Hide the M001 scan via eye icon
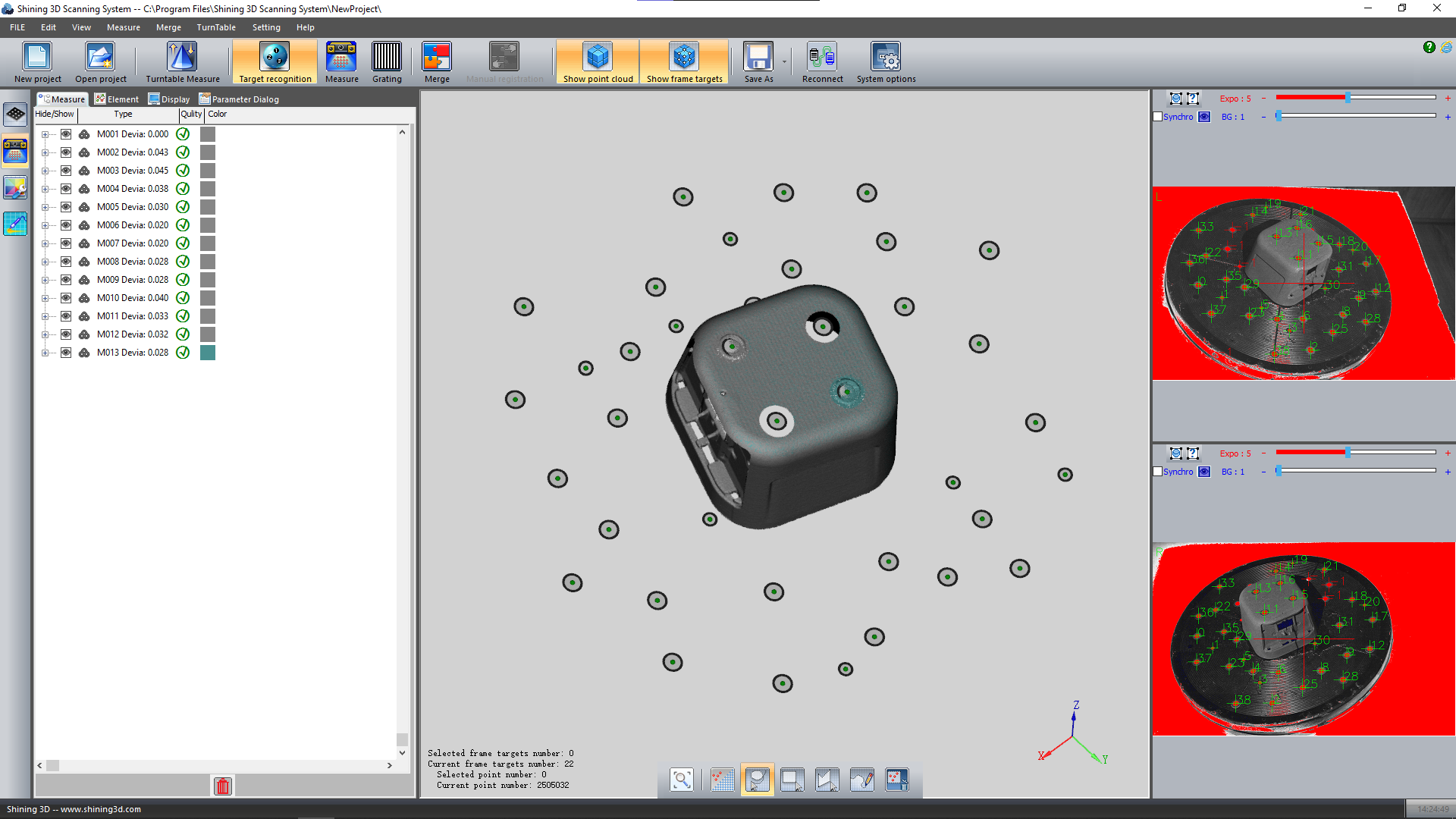Screen dimensions: 1456x819 pyautogui.click(x=66, y=134)
